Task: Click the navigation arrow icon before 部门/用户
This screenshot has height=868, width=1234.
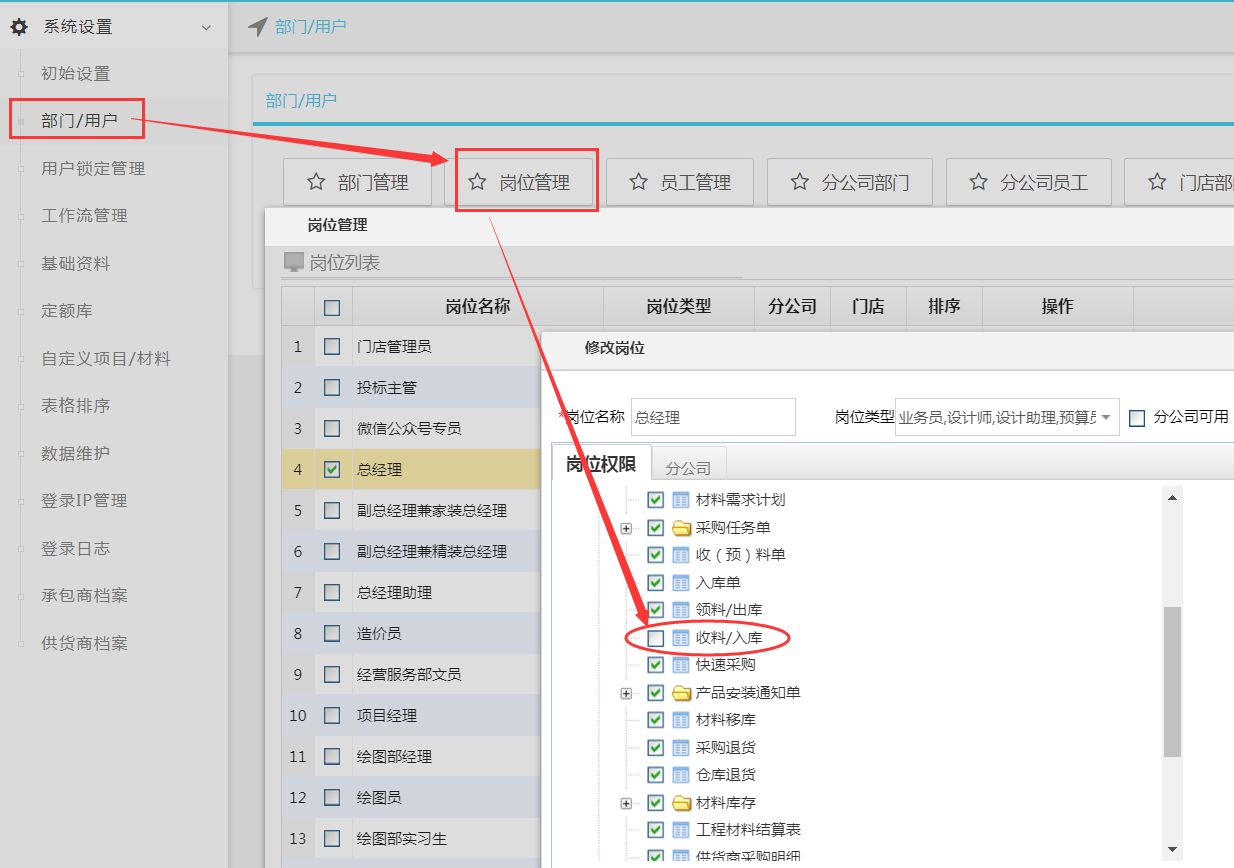Action: click(x=257, y=27)
